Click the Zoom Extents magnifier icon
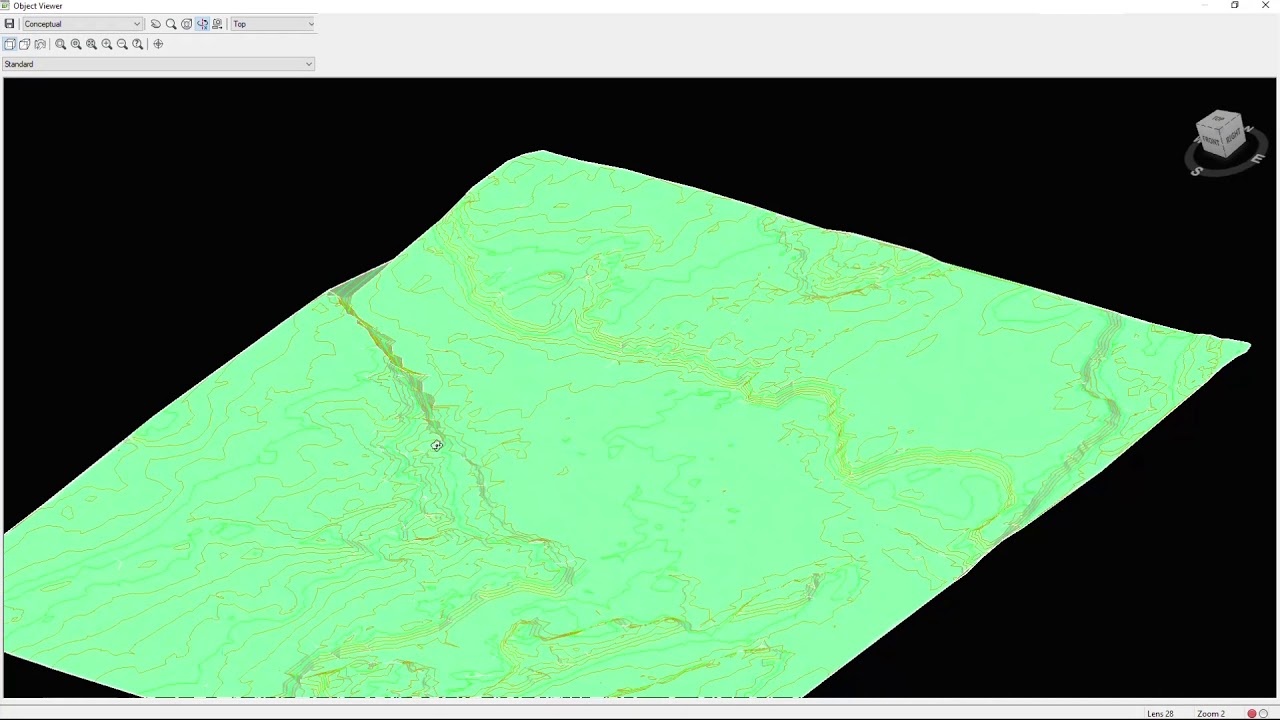1280x720 pixels. [91, 44]
